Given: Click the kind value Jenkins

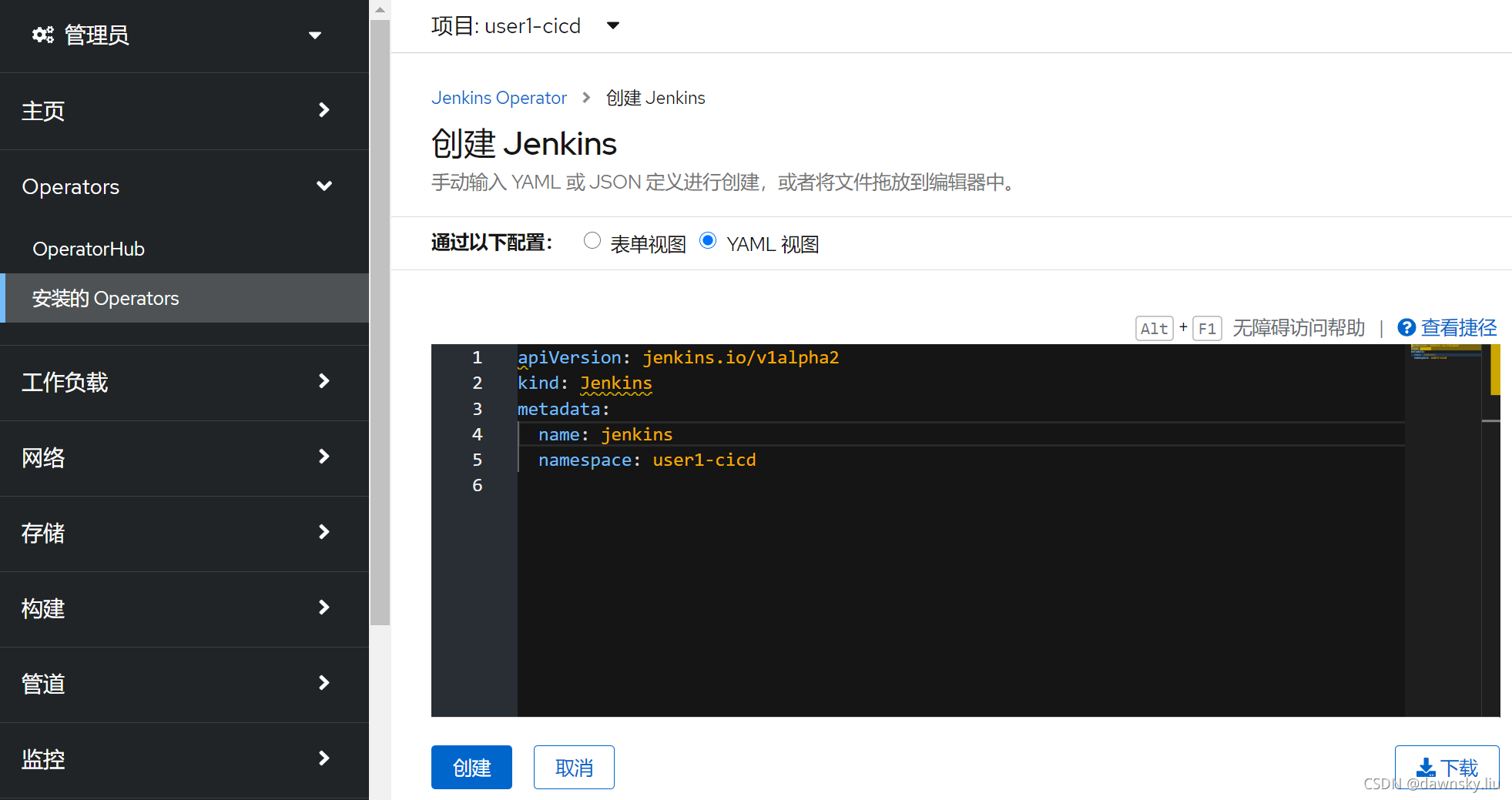Looking at the screenshot, I should click(615, 383).
